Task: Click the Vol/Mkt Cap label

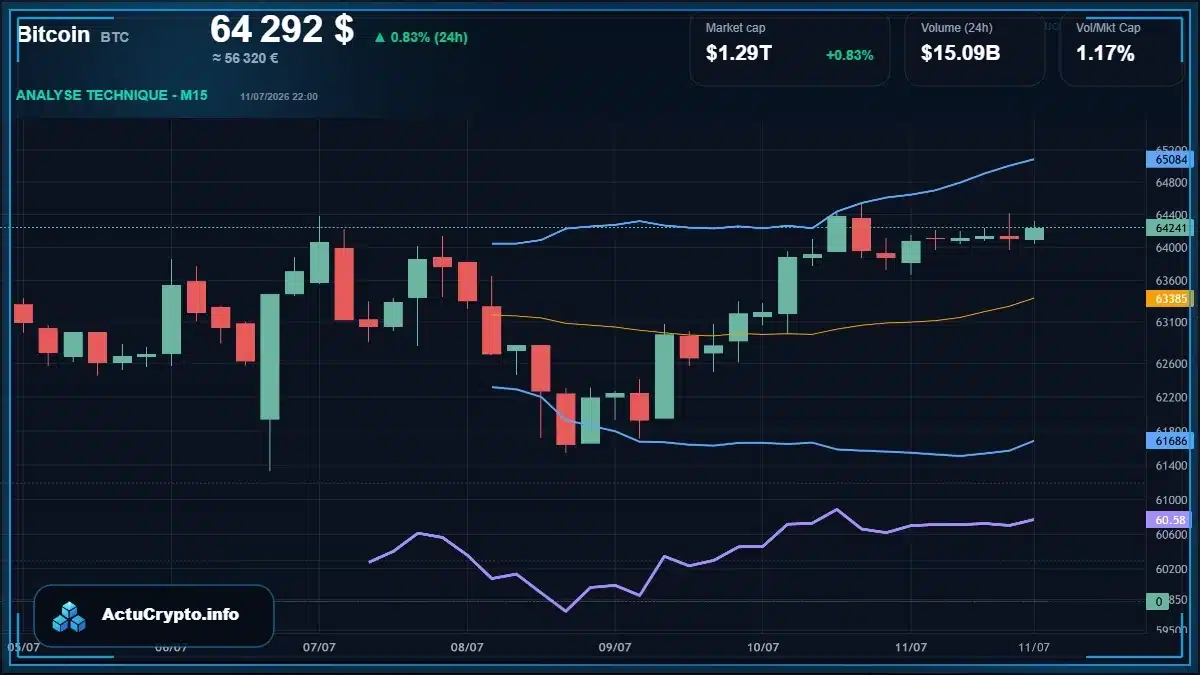Action: (1109, 28)
